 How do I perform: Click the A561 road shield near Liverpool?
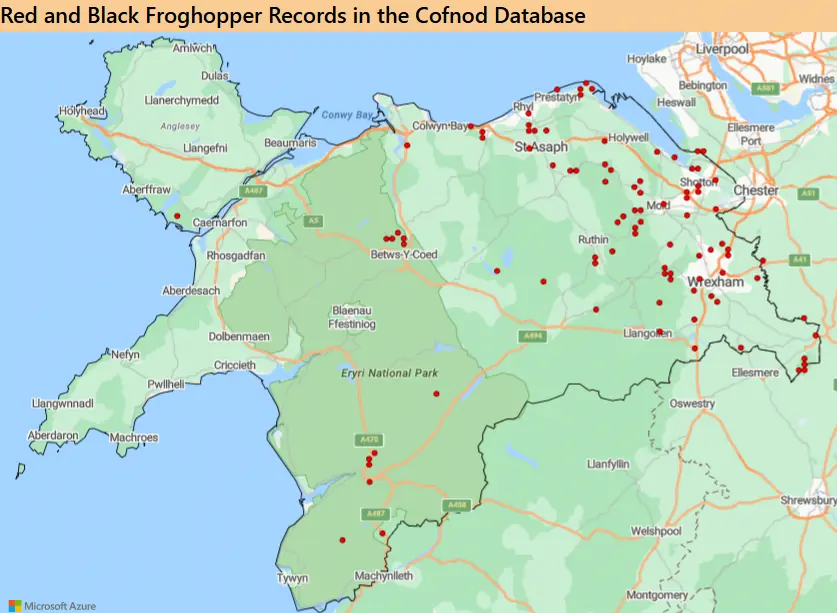pos(767,88)
